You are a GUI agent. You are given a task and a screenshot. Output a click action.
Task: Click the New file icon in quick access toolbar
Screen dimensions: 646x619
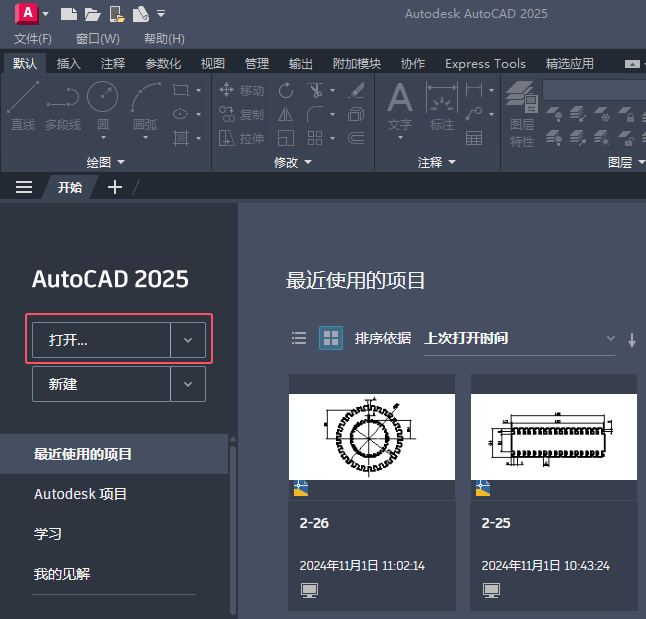pyautogui.click(x=69, y=14)
